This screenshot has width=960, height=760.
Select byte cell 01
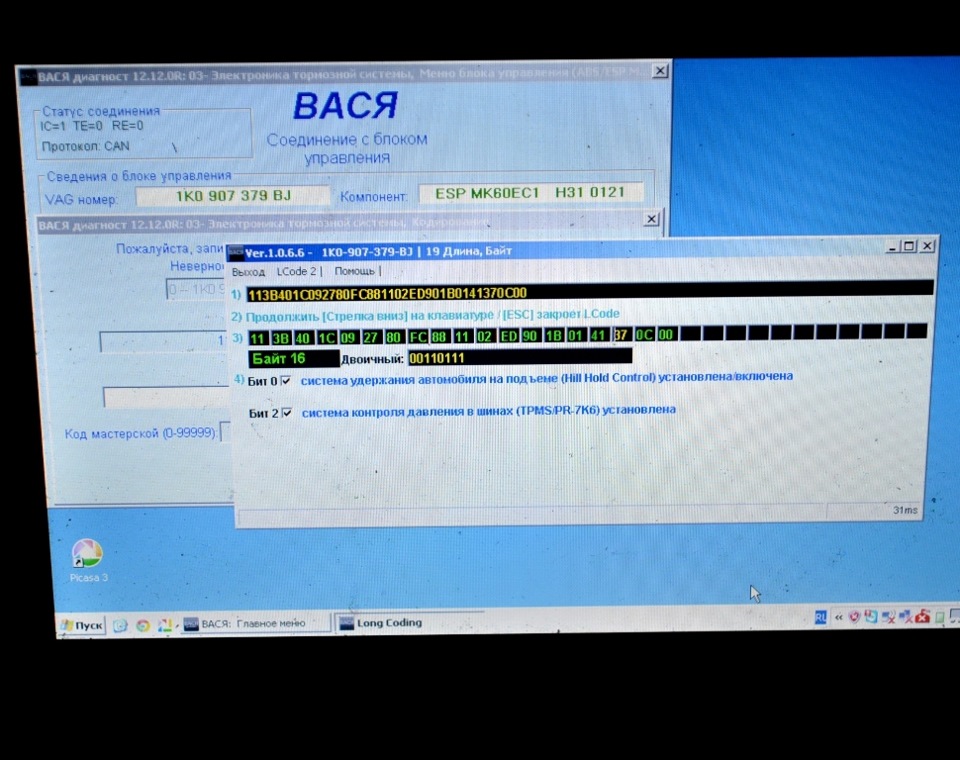575,336
